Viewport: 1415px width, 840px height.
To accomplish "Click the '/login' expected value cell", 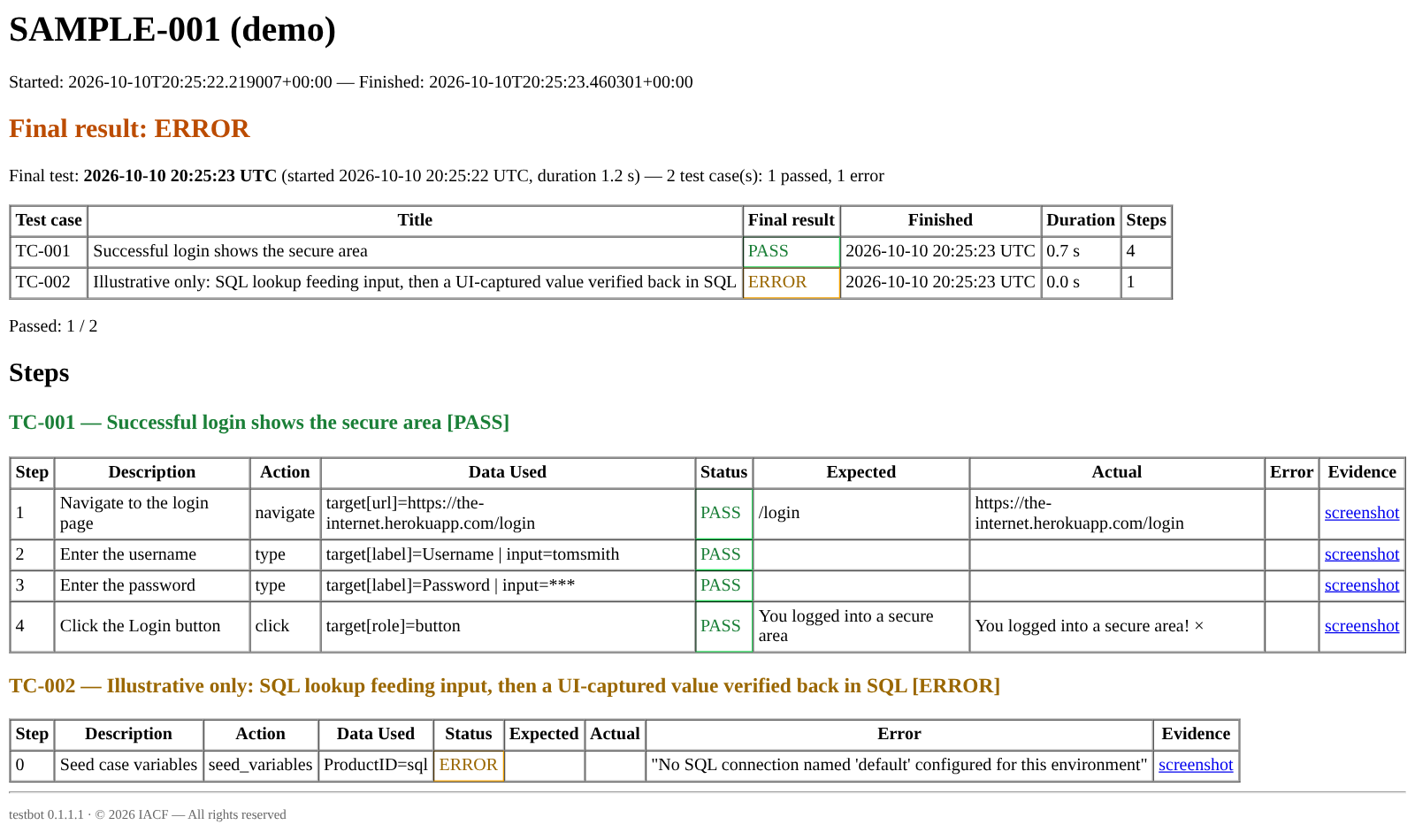I will click(x=861, y=513).
